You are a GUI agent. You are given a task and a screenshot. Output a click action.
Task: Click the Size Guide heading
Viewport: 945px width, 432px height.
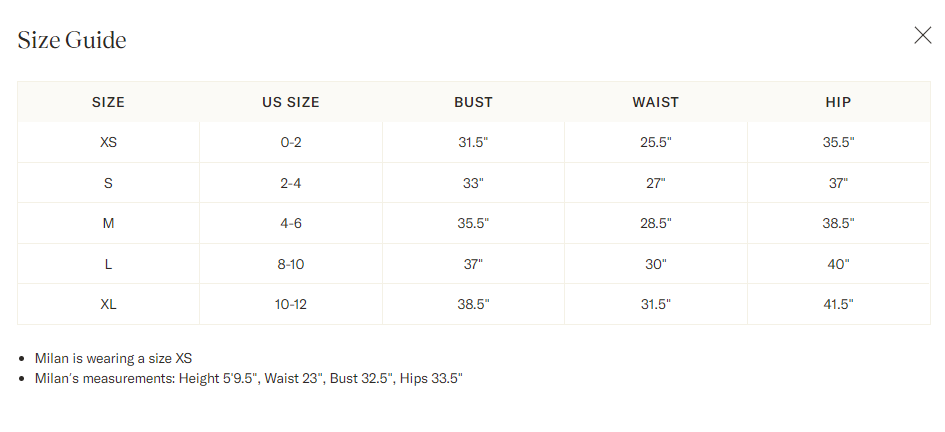click(x=72, y=40)
